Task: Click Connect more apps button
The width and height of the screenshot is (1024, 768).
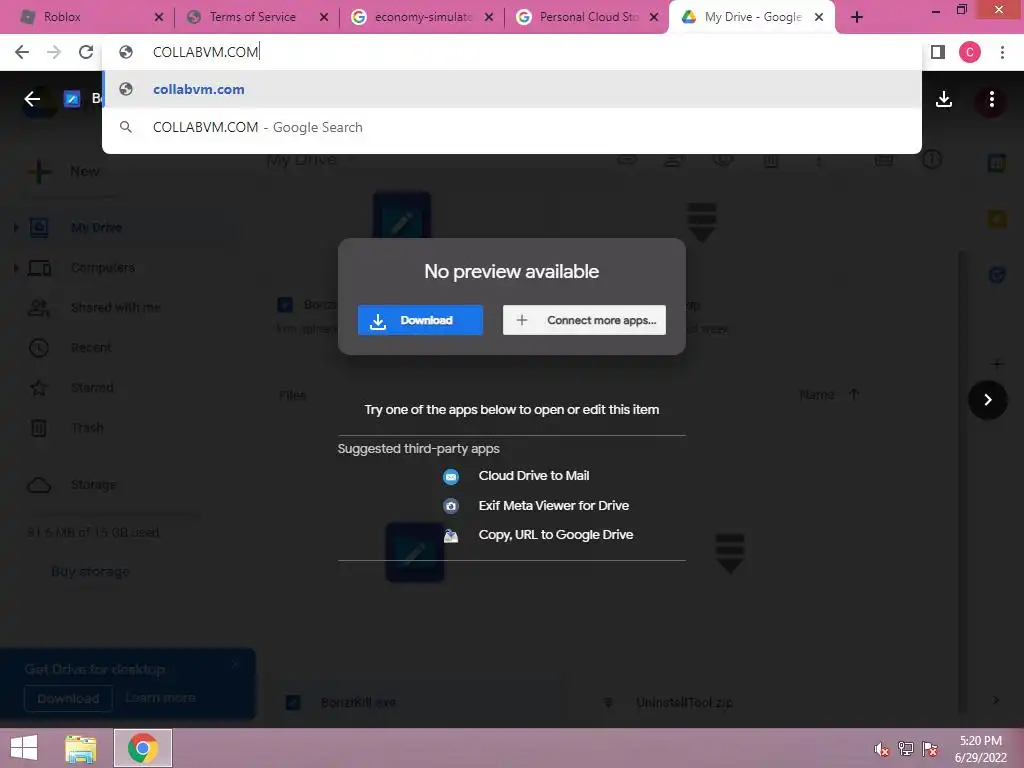Action: coord(584,320)
